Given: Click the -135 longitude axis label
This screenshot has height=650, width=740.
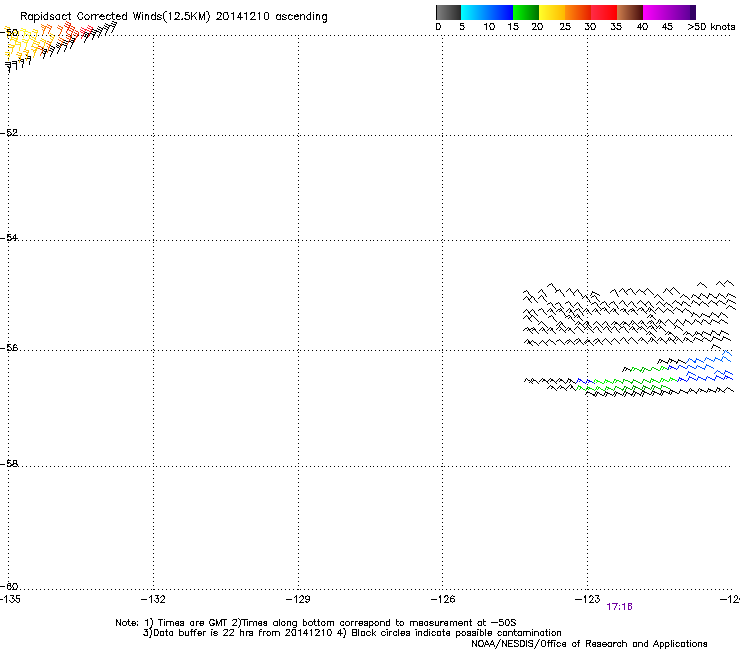Looking at the screenshot, I should [x=10, y=599].
